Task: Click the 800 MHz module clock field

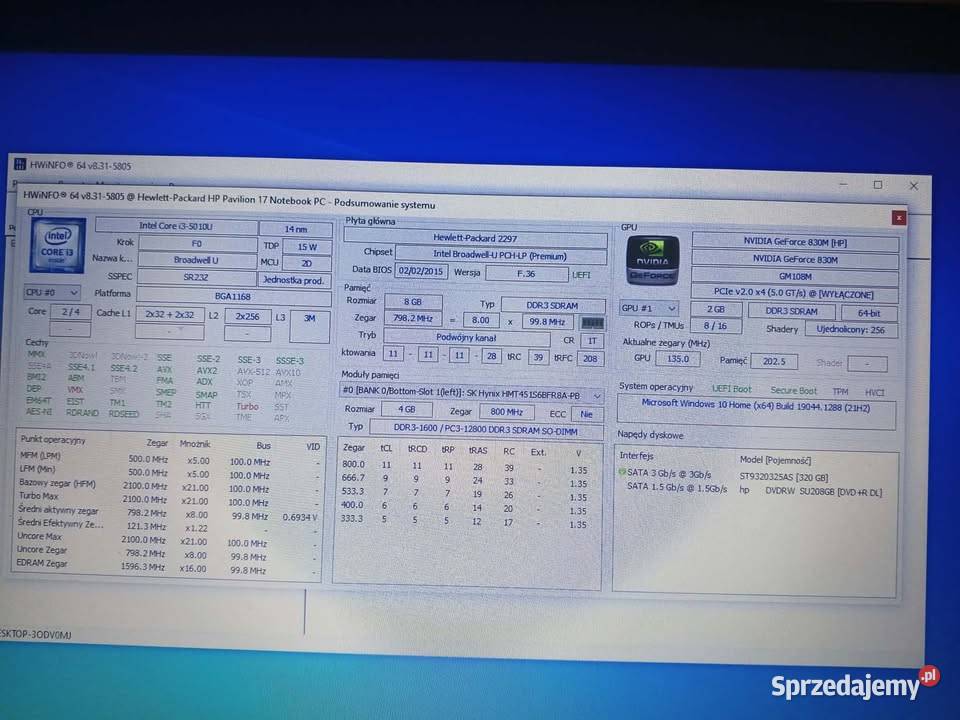Action: 506,412
